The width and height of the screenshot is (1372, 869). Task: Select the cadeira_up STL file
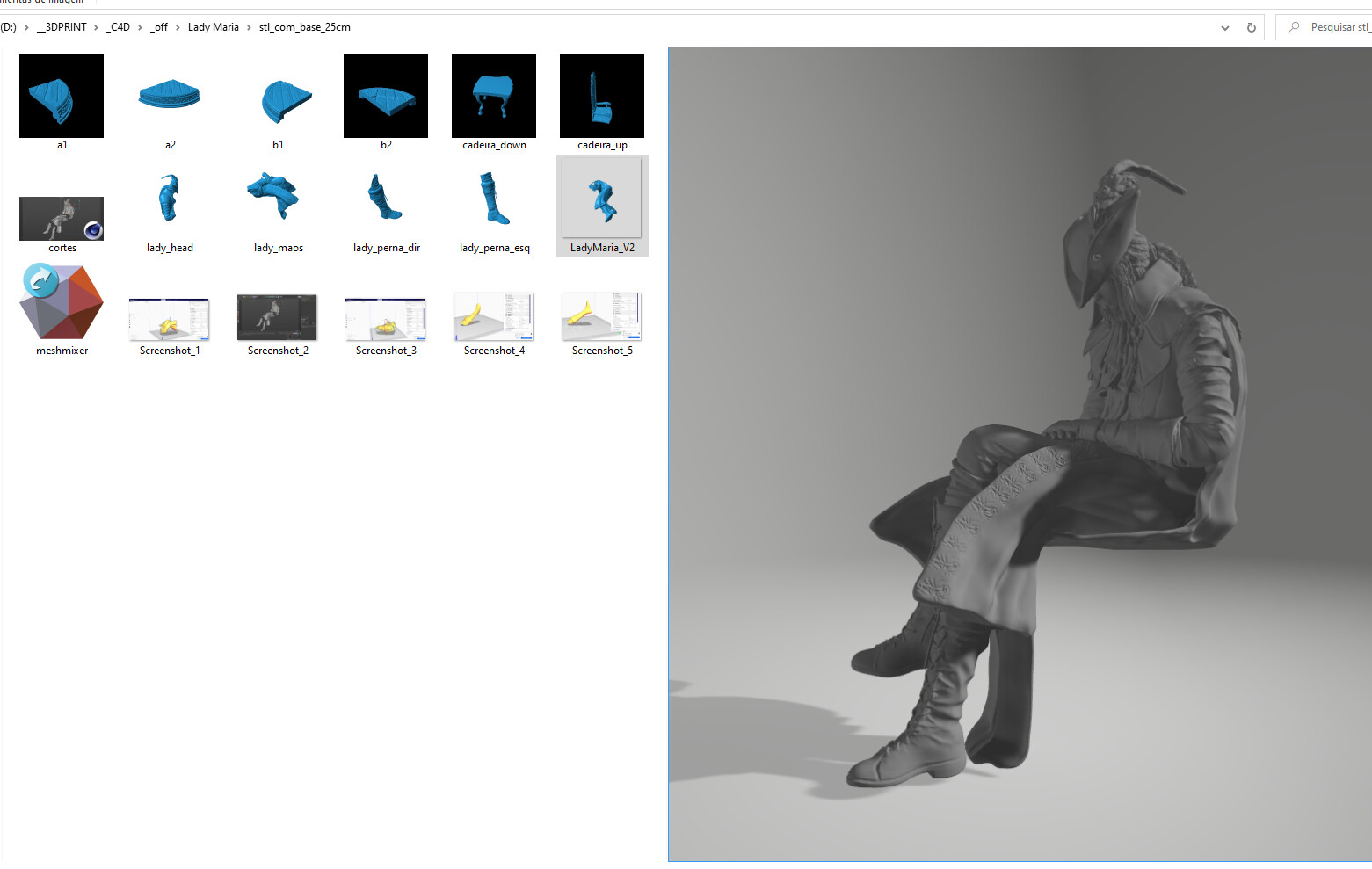(x=601, y=96)
